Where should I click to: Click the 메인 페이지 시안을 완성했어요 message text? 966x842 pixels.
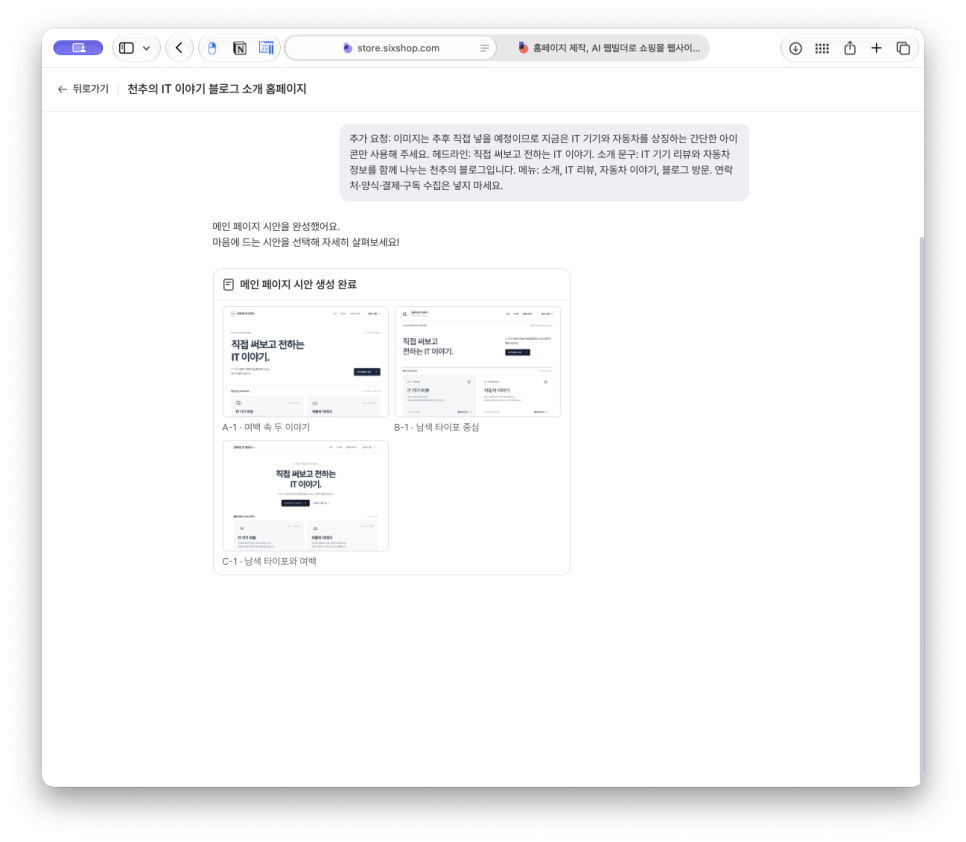(276, 227)
